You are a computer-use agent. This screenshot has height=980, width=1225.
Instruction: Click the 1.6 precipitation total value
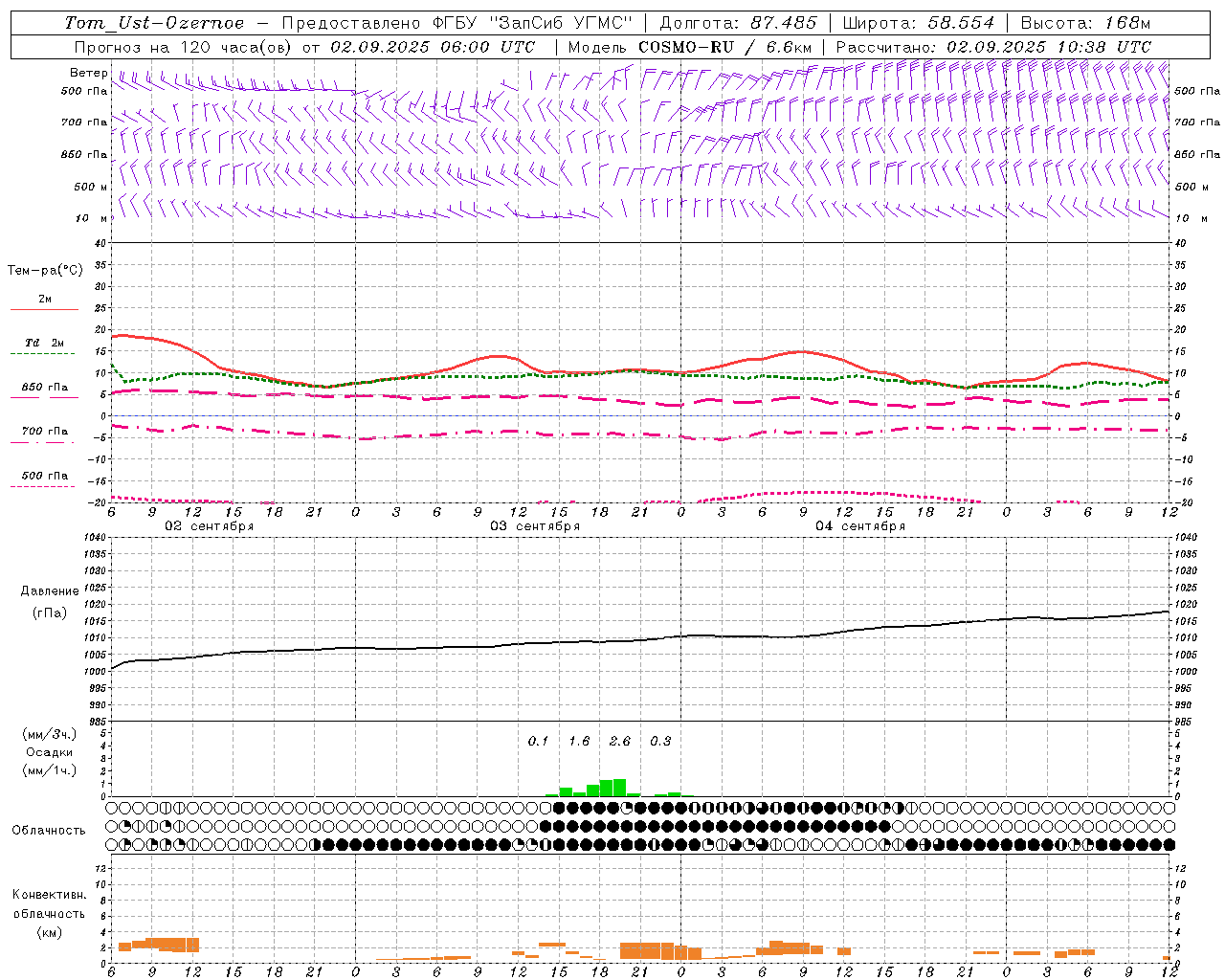(x=579, y=741)
